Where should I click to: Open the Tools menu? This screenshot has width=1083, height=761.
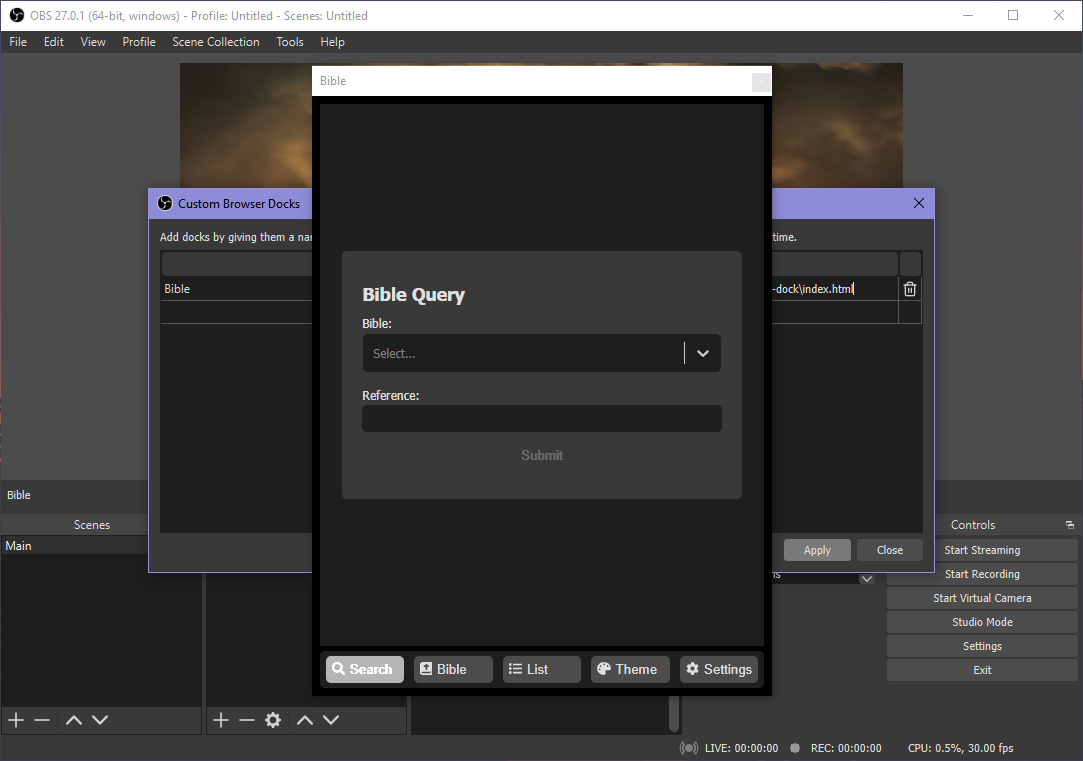click(289, 41)
